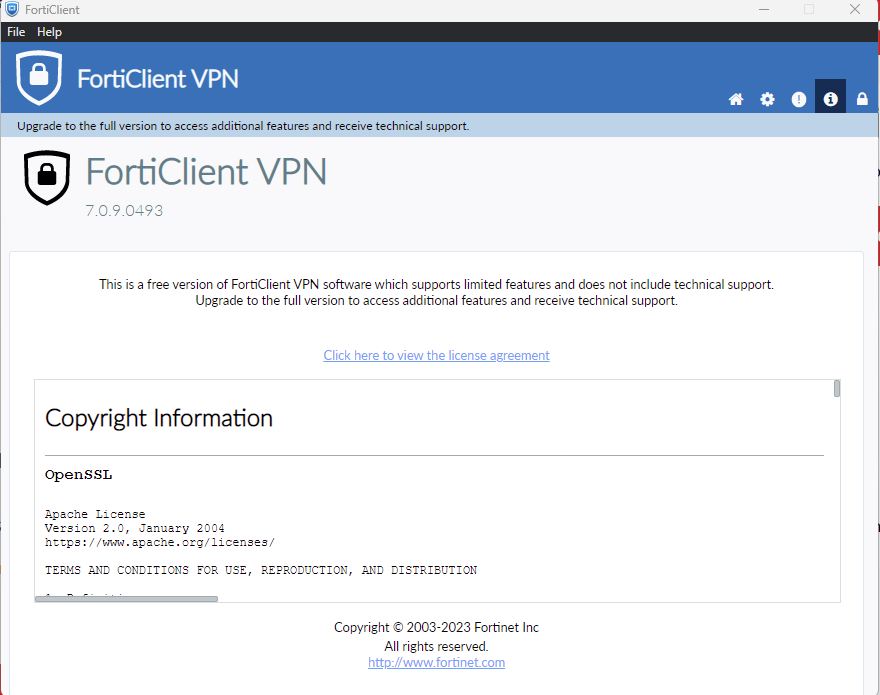The image size is (880, 695).
Task: Minimize the FortiClient window
Action: point(763,10)
